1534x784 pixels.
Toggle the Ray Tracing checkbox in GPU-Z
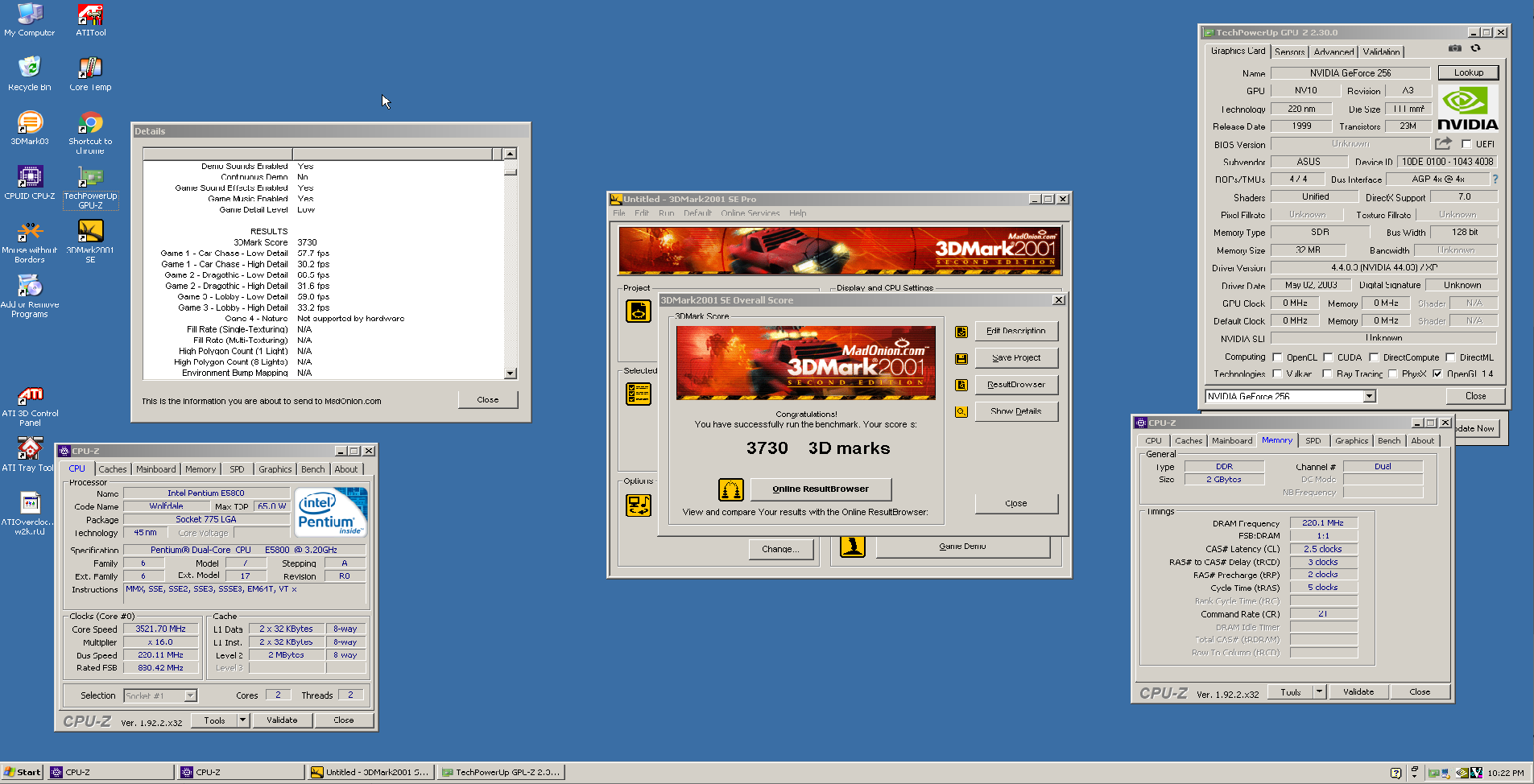click(x=1328, y=373)
